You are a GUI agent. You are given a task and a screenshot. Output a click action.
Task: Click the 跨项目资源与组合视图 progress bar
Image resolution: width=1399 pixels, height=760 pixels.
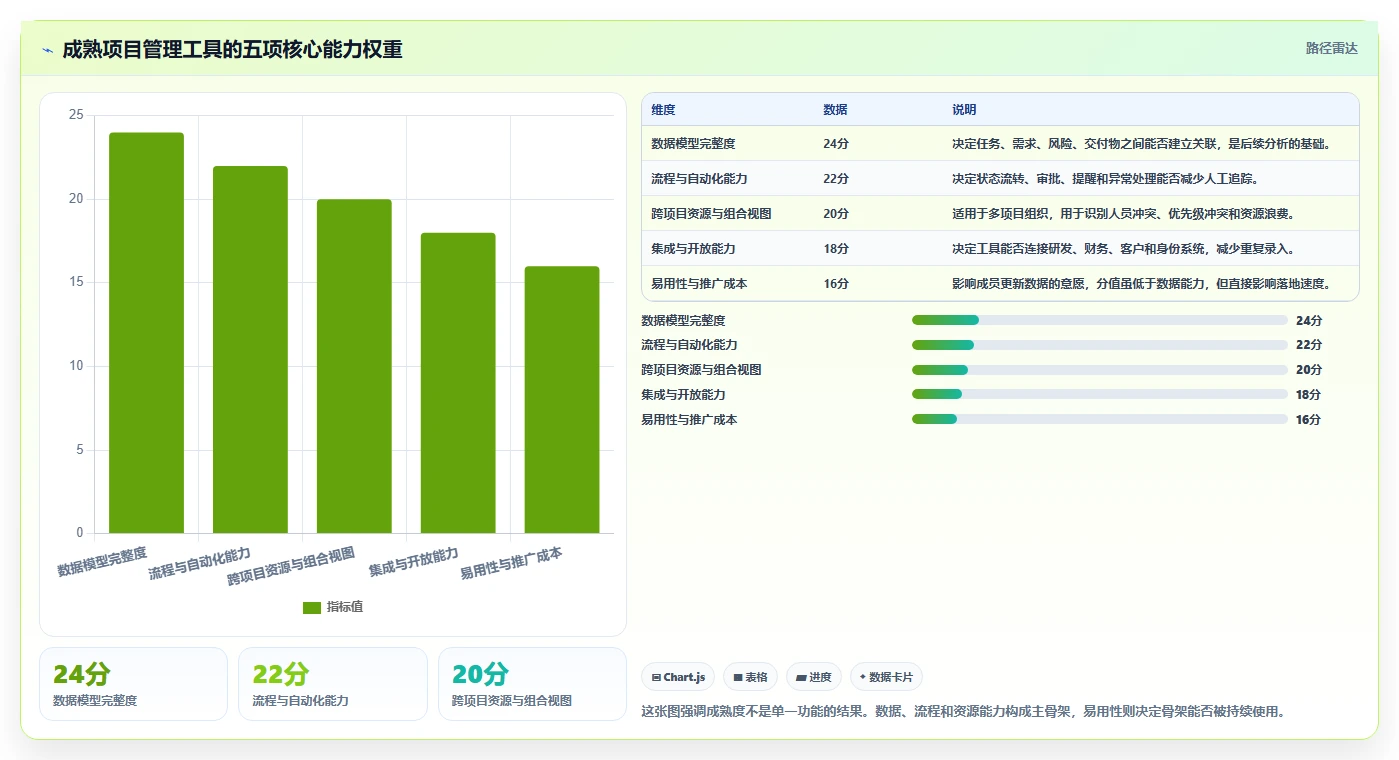click(x=1099, y=370)
